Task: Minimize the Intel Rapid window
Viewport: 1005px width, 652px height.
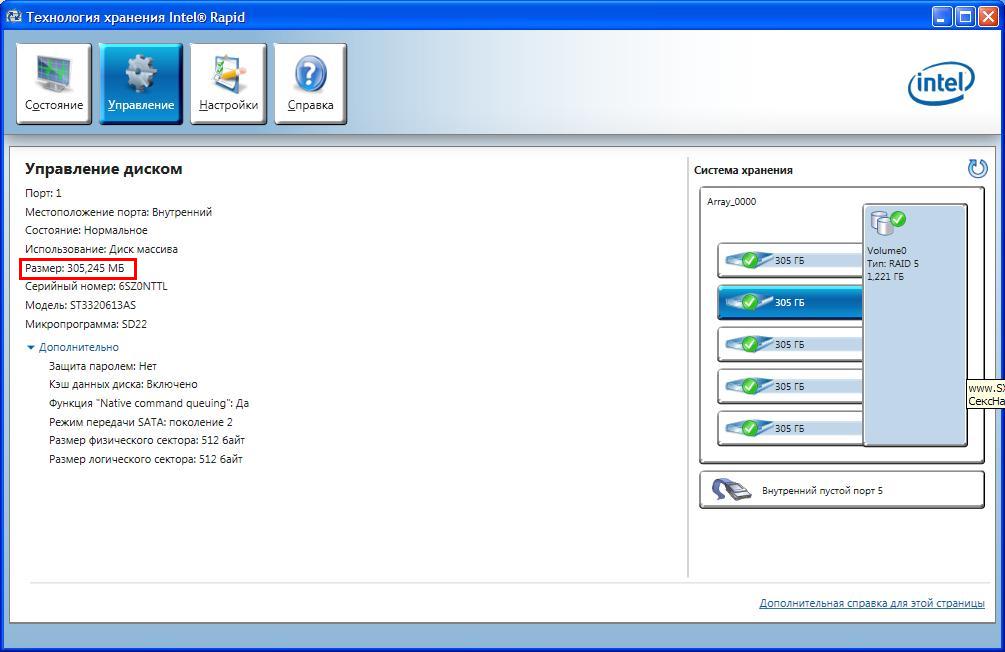Action: coord(942,17)
